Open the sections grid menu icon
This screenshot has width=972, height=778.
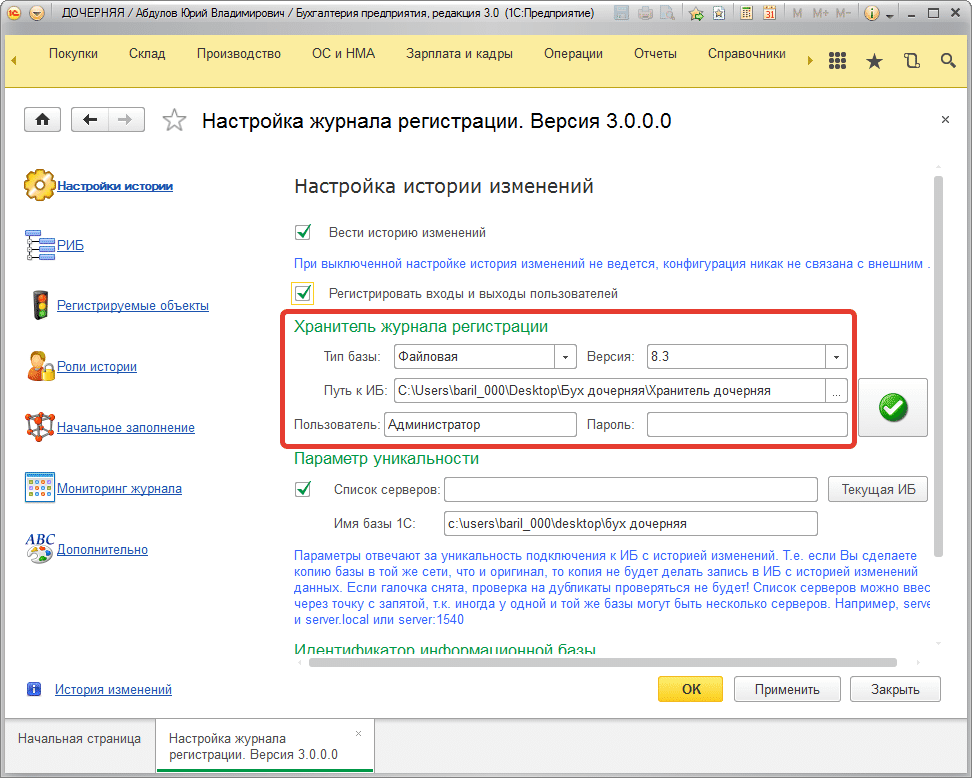pyautogui.click(x=838, y=61)
